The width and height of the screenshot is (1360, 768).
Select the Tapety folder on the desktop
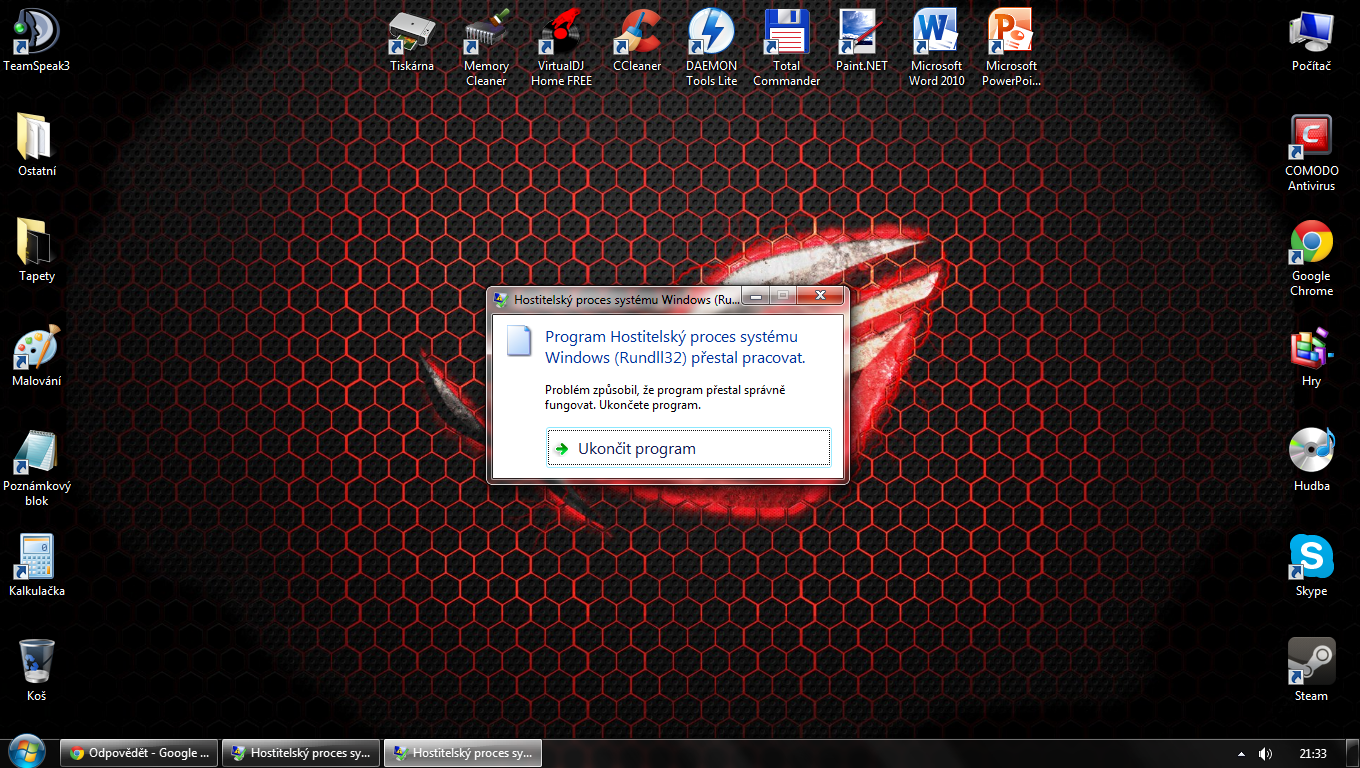[37, 250]
